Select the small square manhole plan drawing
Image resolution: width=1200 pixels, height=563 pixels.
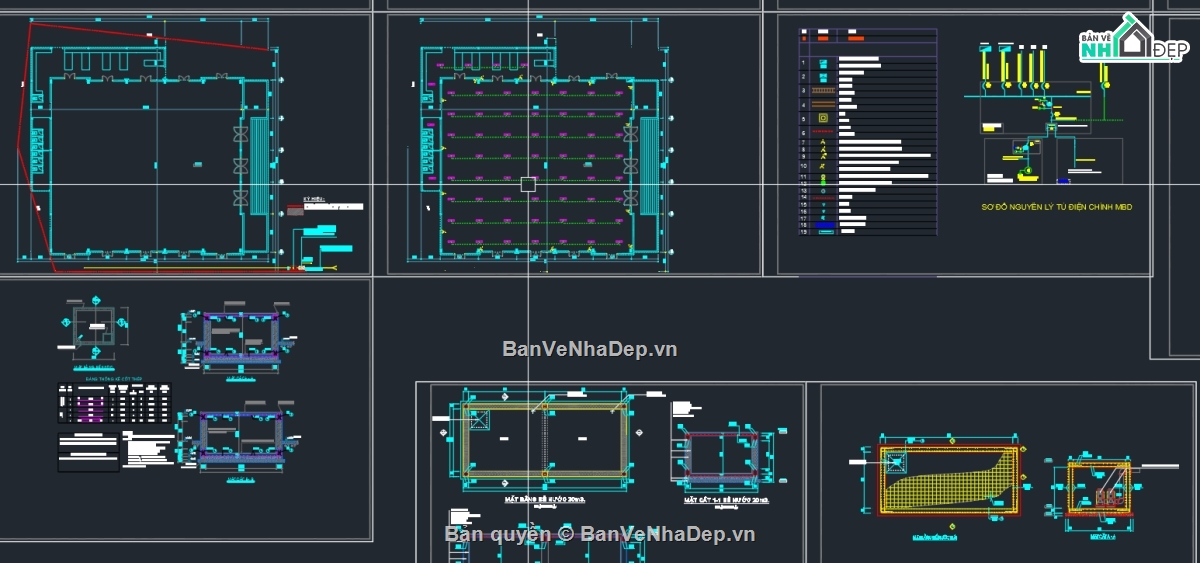(x=96, y=329)
